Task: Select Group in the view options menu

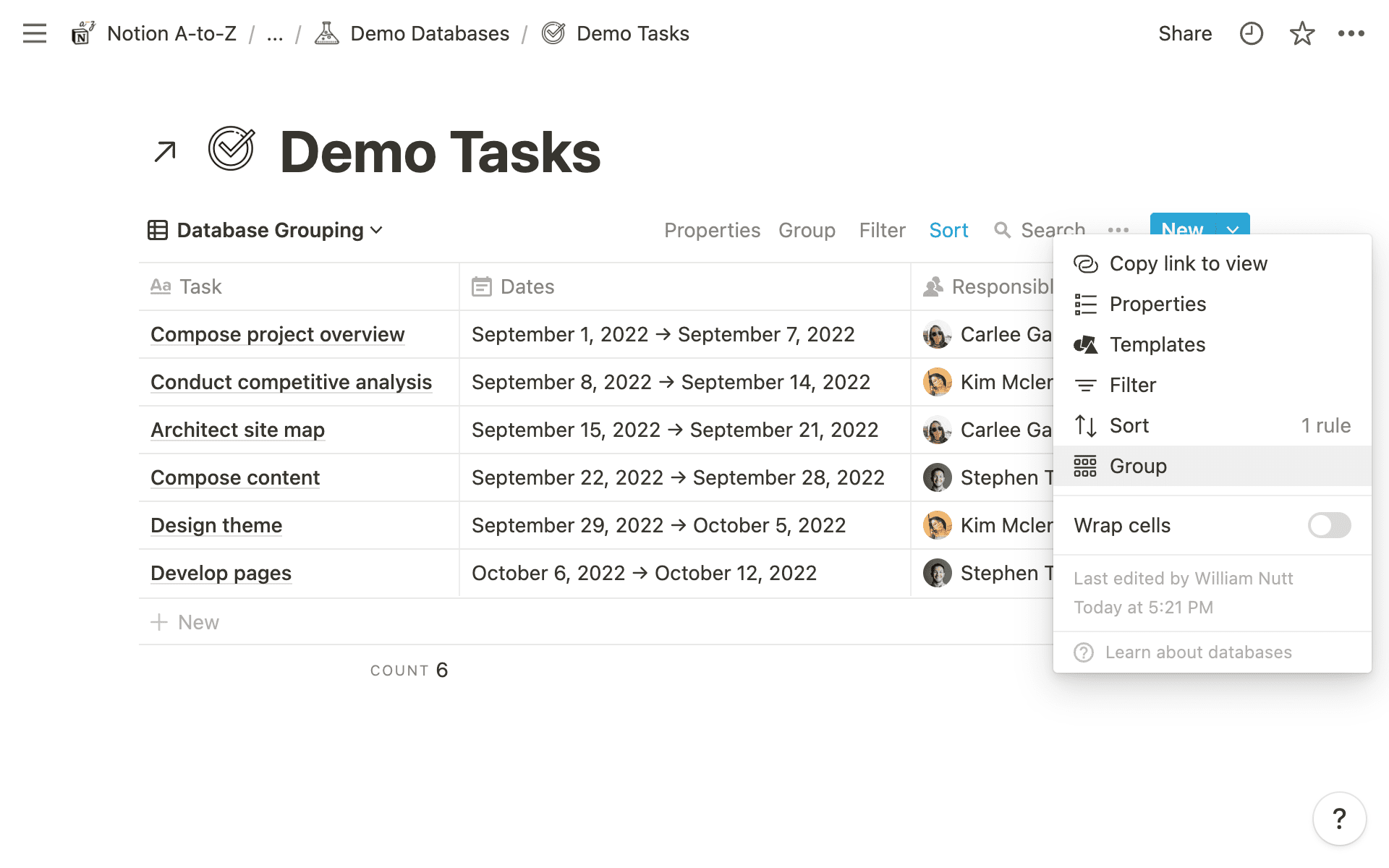Action: click(1138, 466)
